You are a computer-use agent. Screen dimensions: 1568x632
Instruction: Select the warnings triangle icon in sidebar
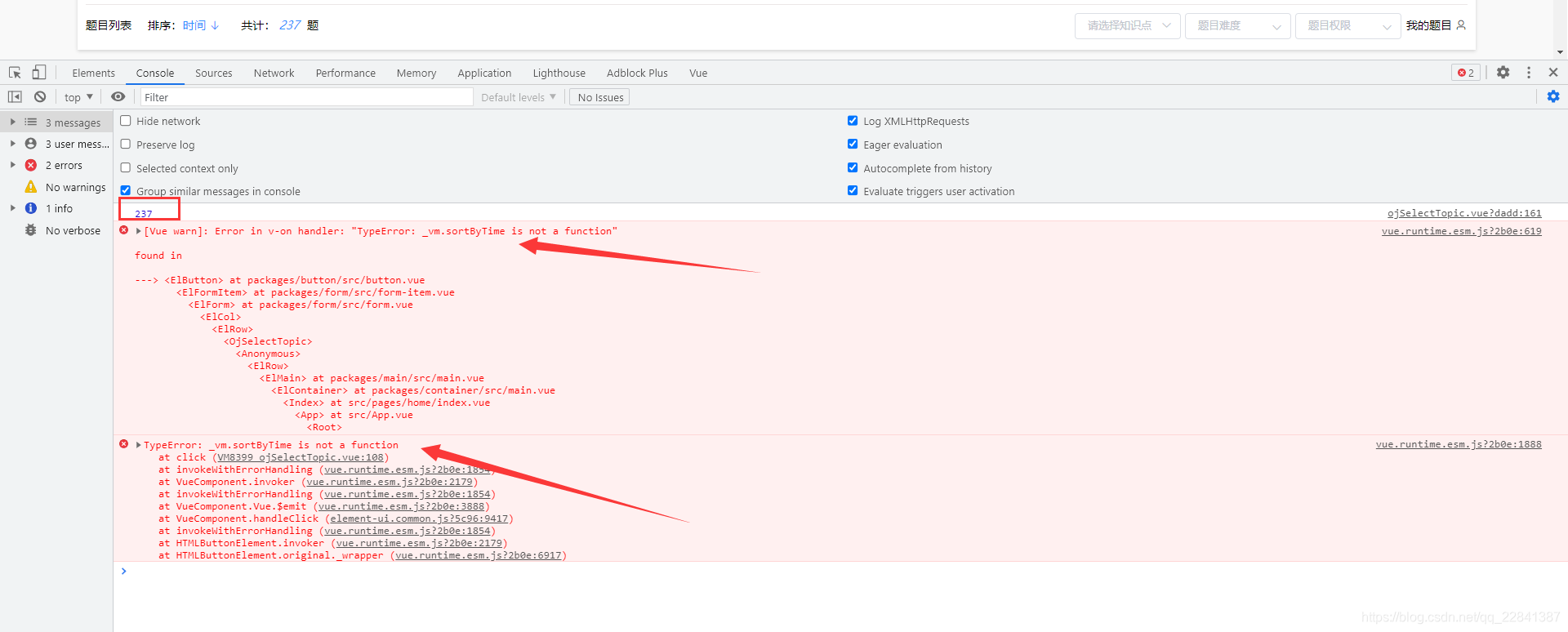point(31,187)
